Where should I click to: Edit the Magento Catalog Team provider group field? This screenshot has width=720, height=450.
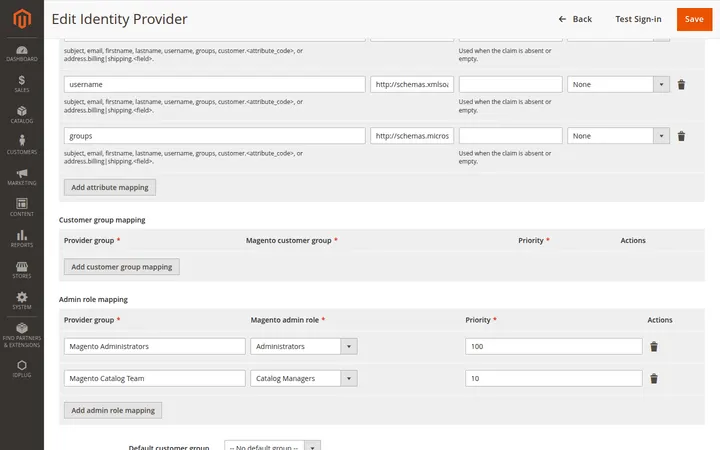[x=155, y=378]
